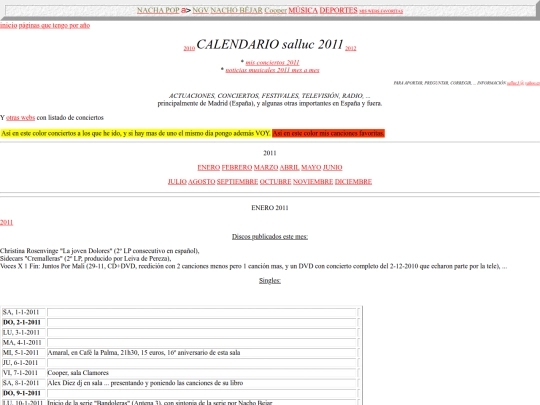Screen dimensions: 540x405
Task: Jump to OCTUBRE month section
Action: click(x=275, y=181)
